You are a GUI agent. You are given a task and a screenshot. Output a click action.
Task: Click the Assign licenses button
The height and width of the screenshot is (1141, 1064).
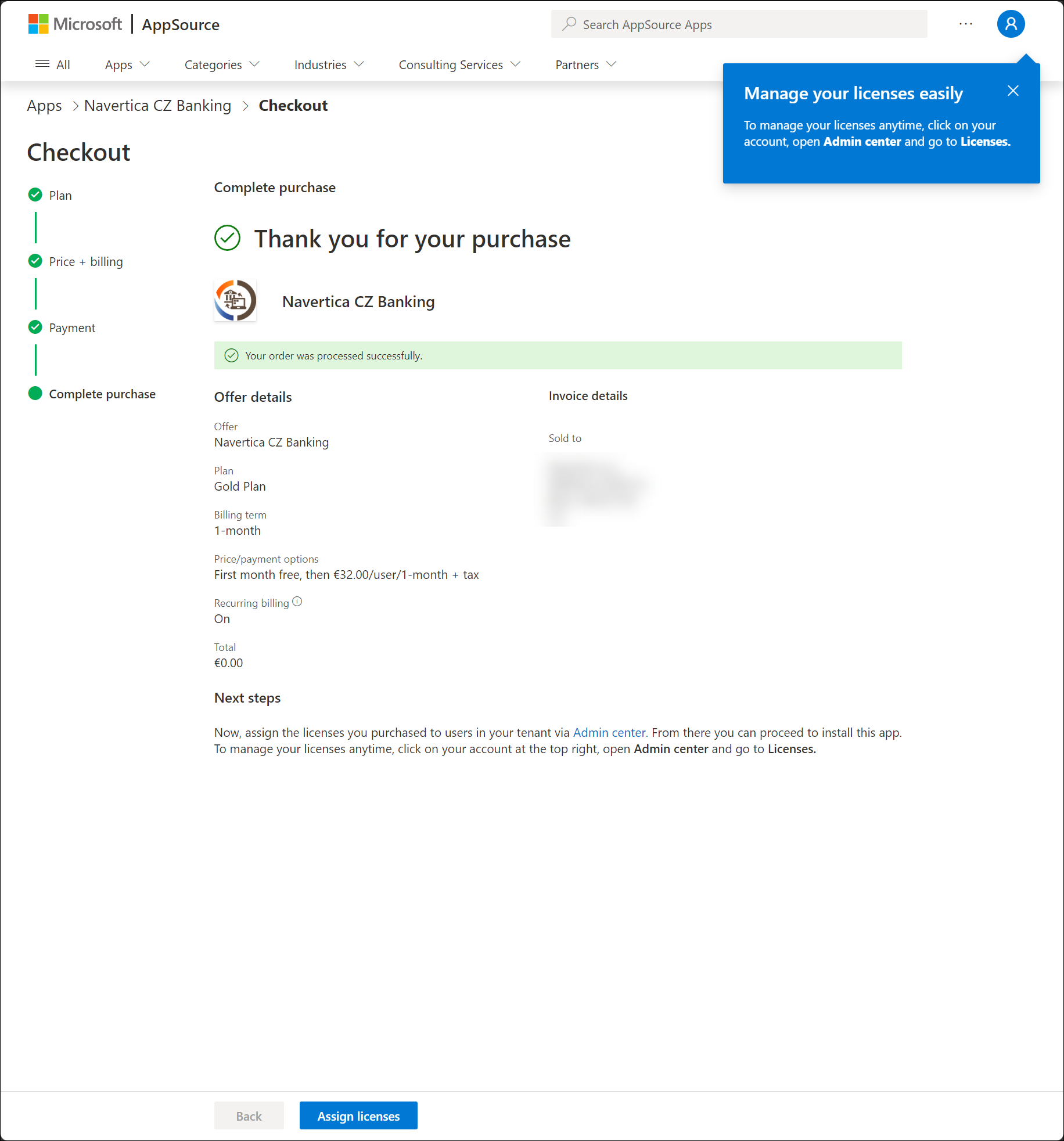click(x=358, y=1115)
